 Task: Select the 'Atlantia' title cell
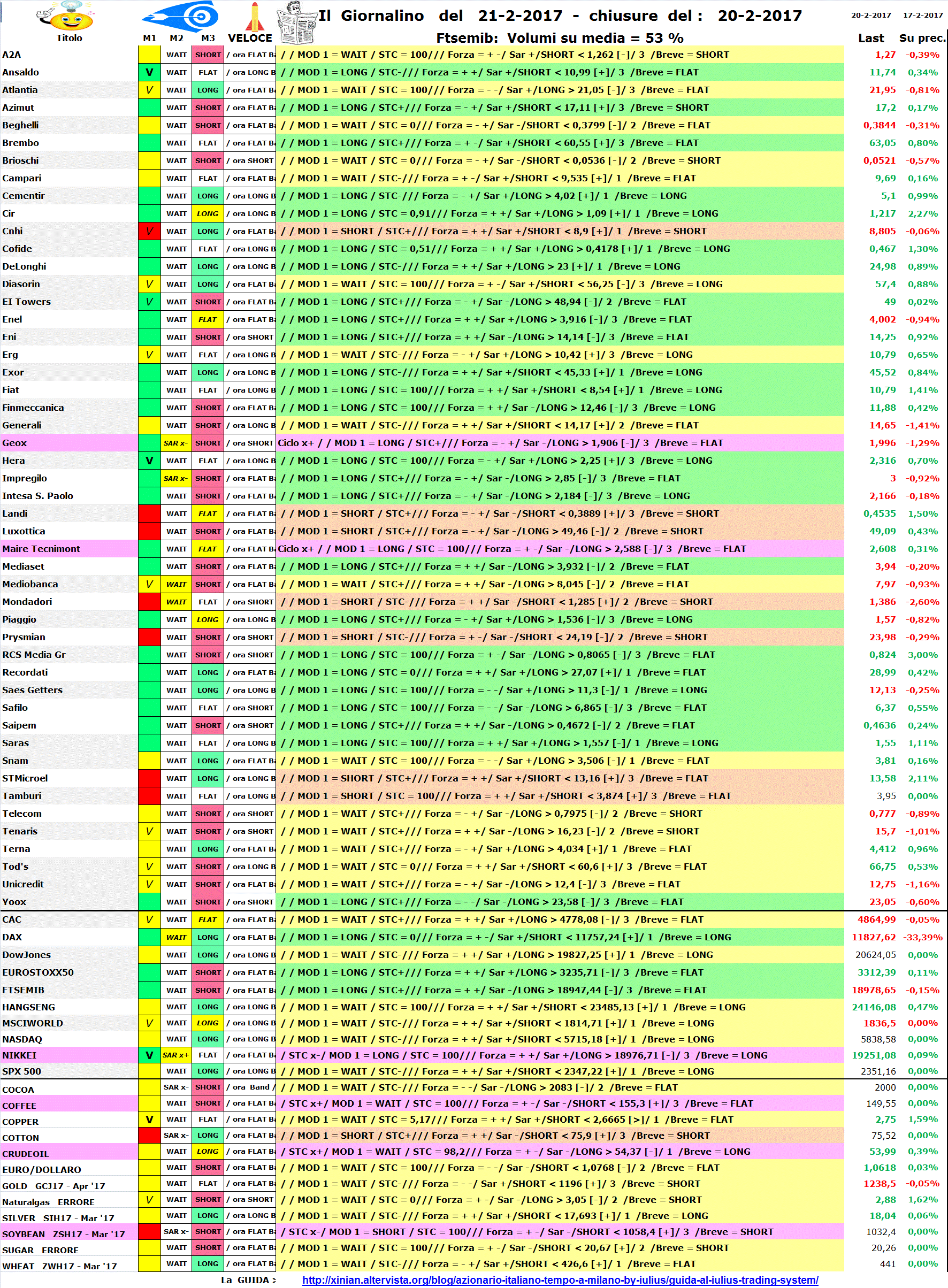click(69, 90)
